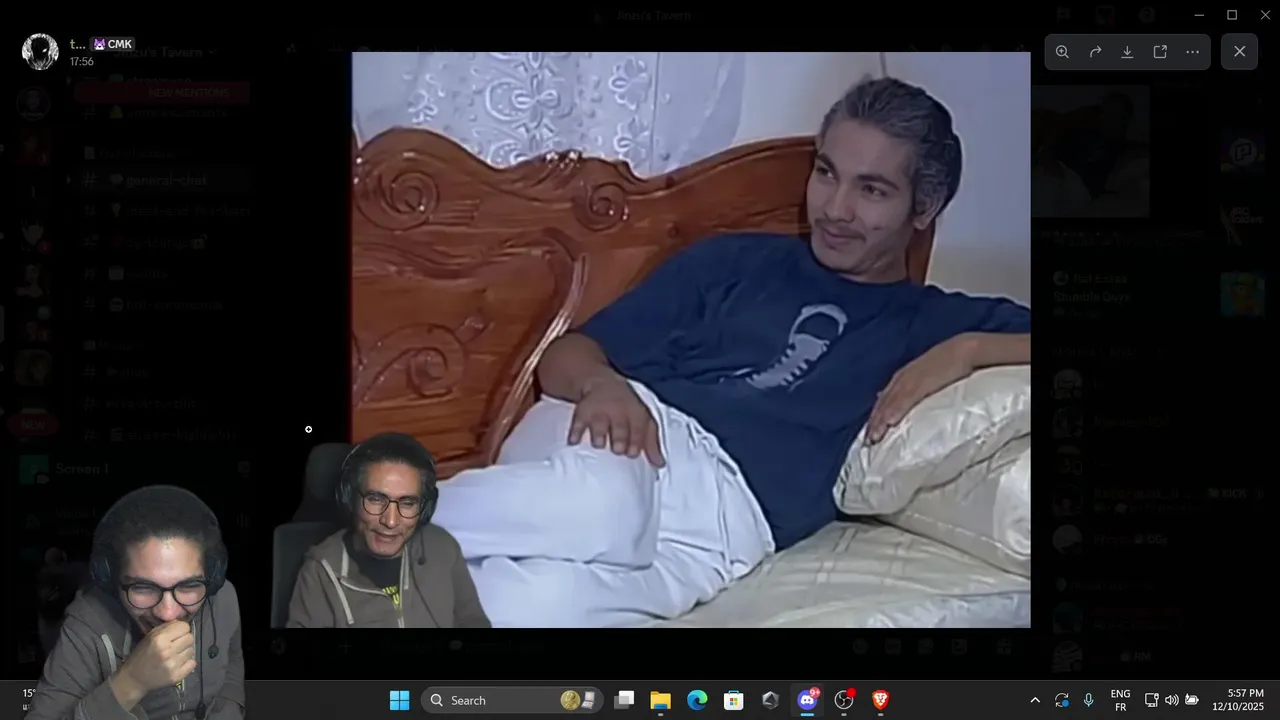Open Brave browser from the taskbar
The width and height of the screenshot is (1280, 720).
pos(880,700)
